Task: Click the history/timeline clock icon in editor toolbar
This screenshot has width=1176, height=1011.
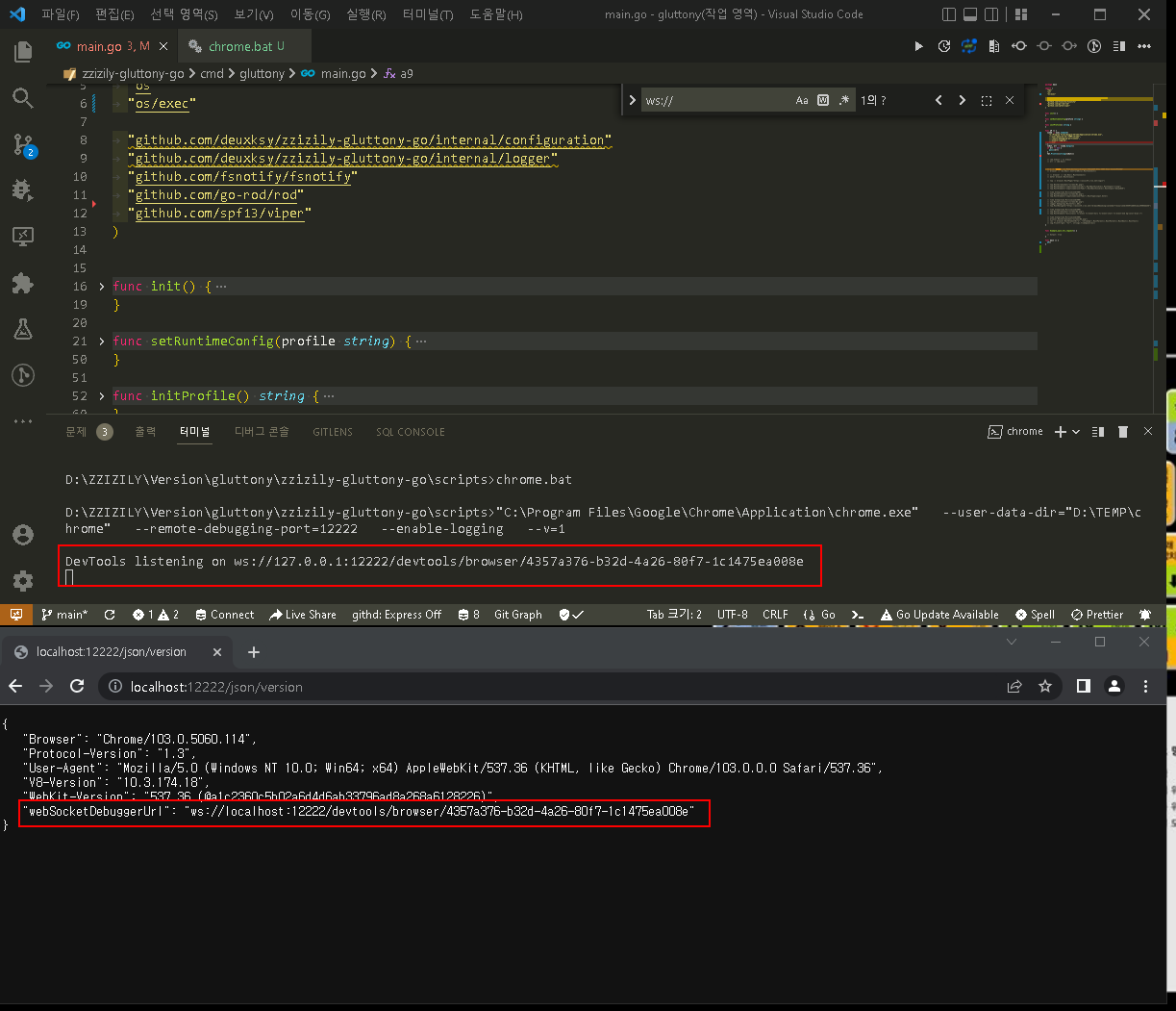Action: (x=944, y=46)
